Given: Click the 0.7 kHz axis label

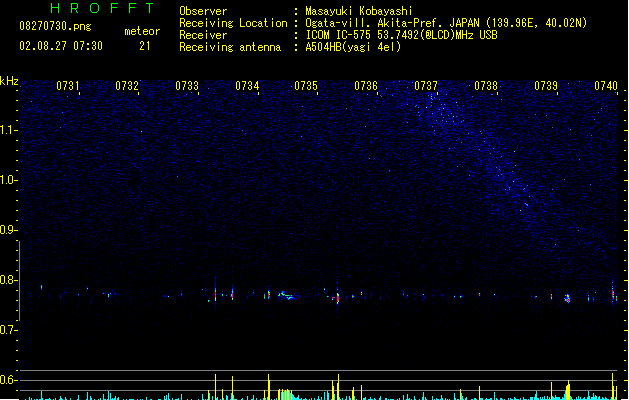Looking at the screenshot, I should point(8,330).
